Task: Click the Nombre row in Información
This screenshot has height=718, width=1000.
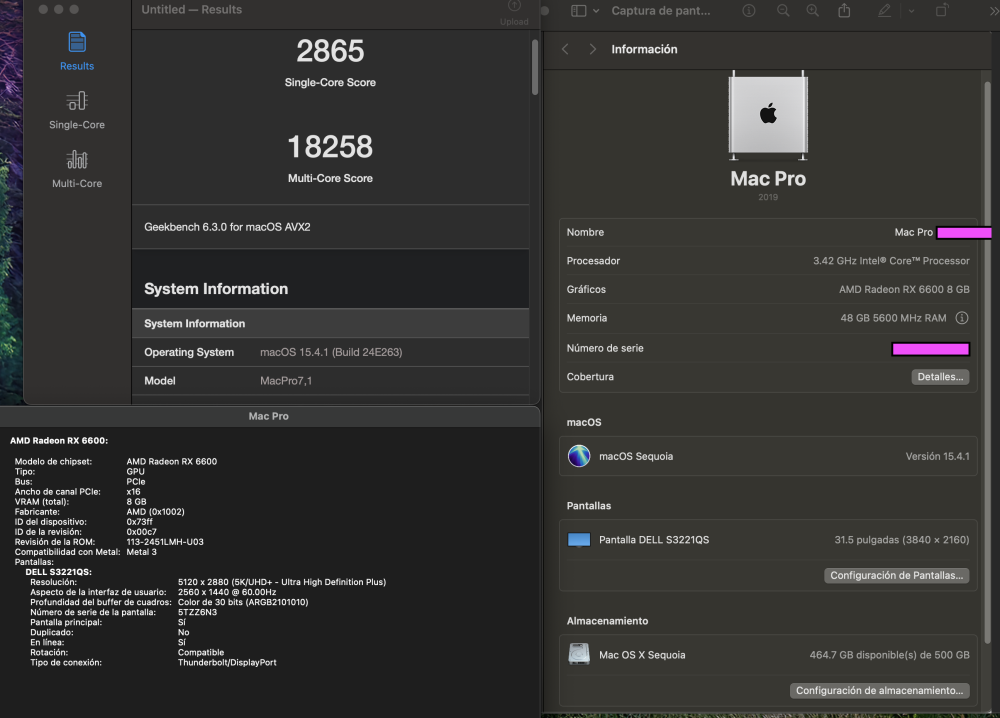Action: tap(768, 232)
